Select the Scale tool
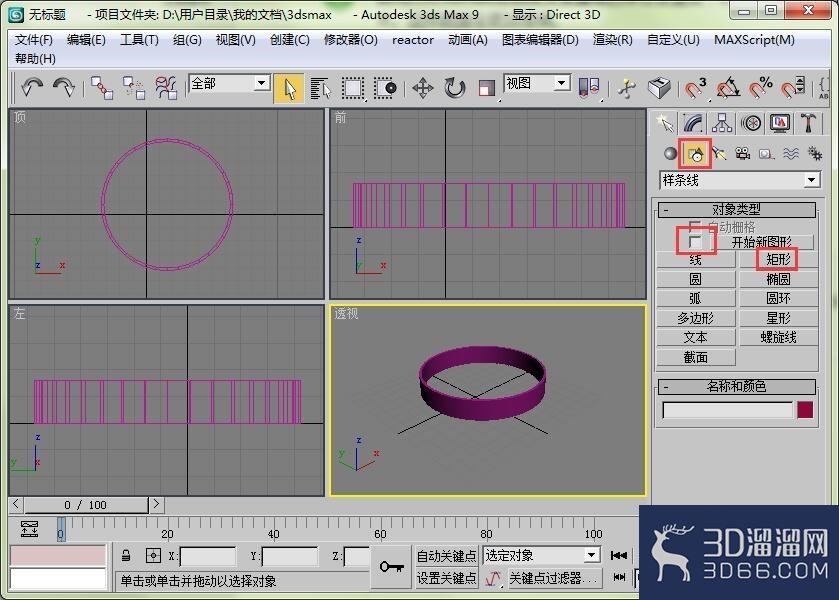Viewport: 839px width, 600px height. 486,88
